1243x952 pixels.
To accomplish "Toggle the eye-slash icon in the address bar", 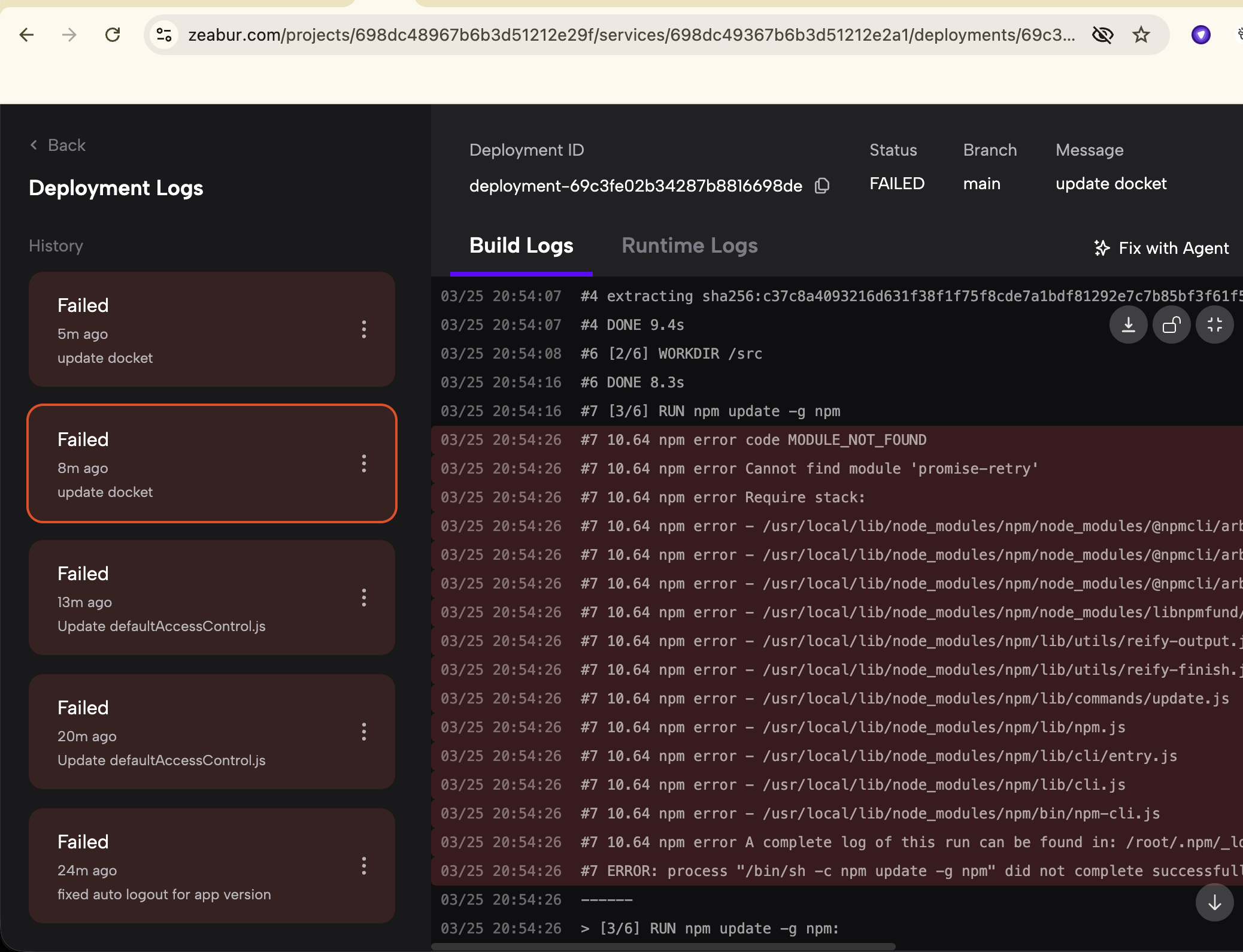I will tap(1102, 35).
